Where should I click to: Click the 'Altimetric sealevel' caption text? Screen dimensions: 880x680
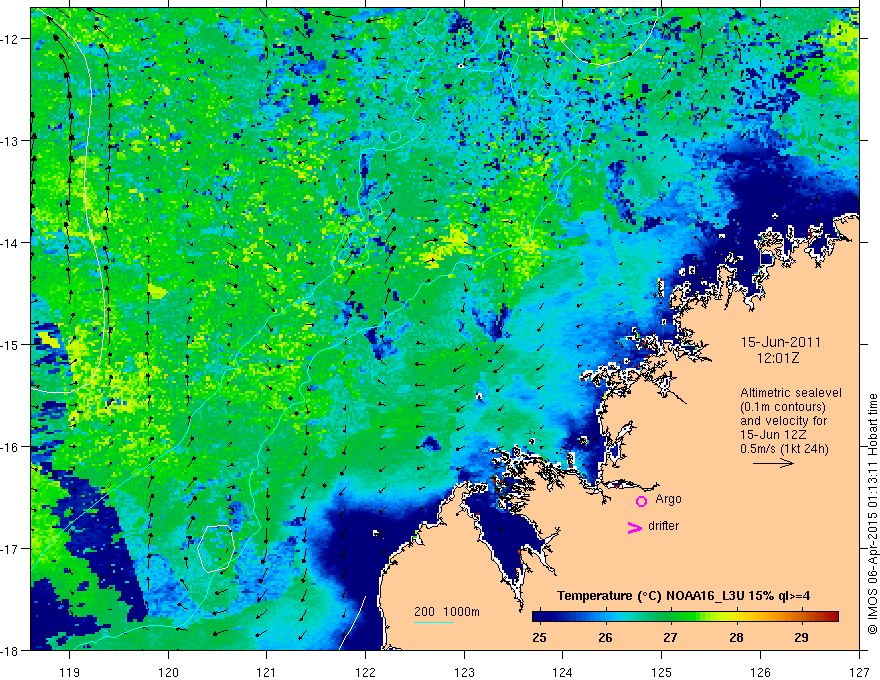point(791,393)
